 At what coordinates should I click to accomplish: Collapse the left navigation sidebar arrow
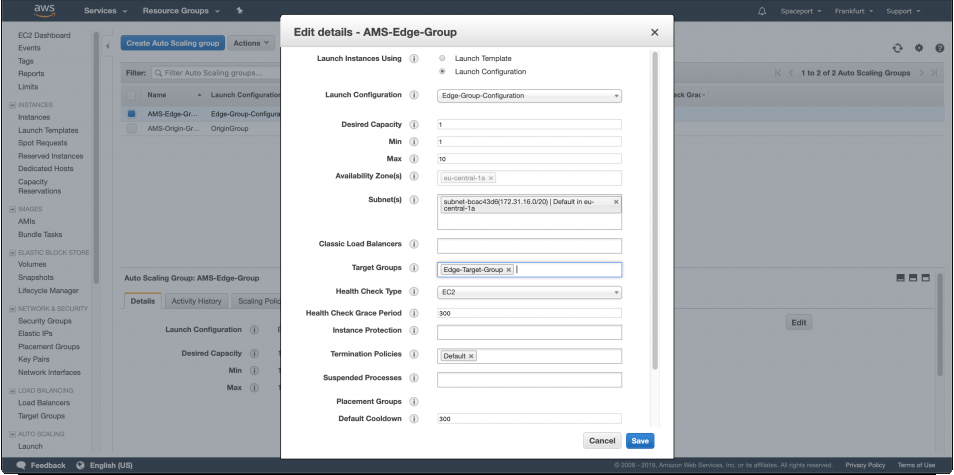tap(108, 46)
